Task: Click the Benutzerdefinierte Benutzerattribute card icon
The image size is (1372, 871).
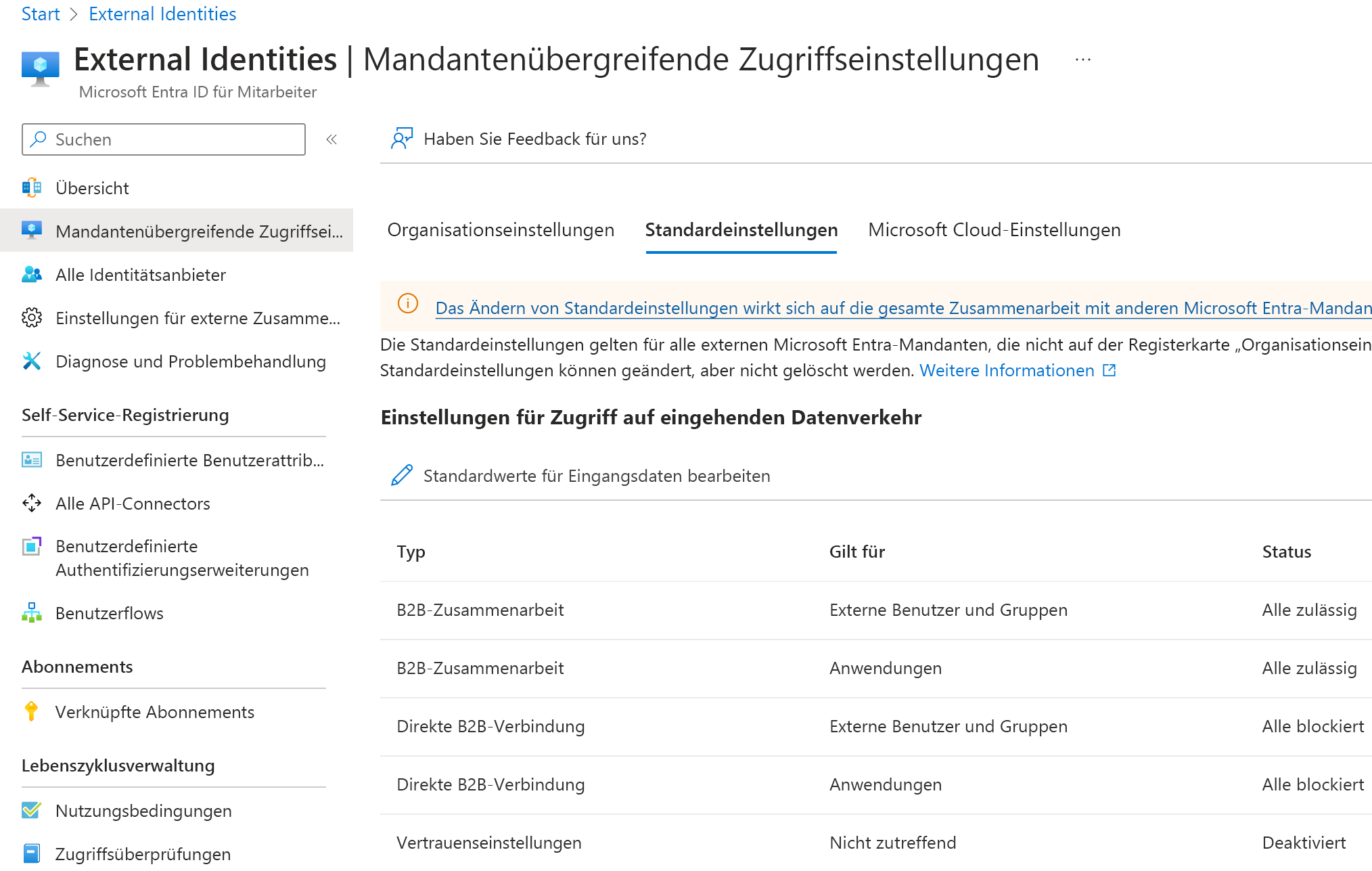Action: 32,460
